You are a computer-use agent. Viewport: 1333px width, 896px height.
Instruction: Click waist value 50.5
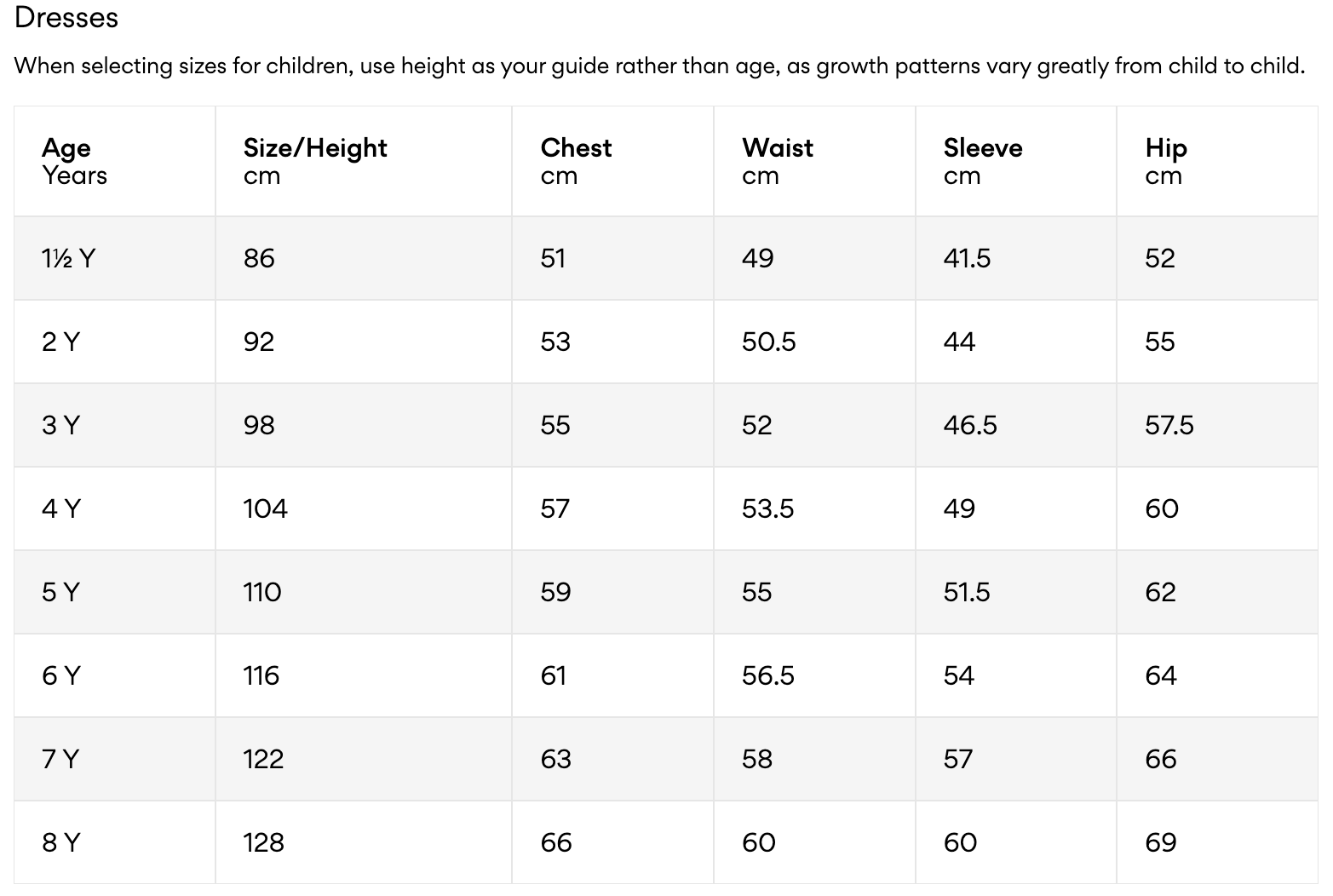click(768, 342)
